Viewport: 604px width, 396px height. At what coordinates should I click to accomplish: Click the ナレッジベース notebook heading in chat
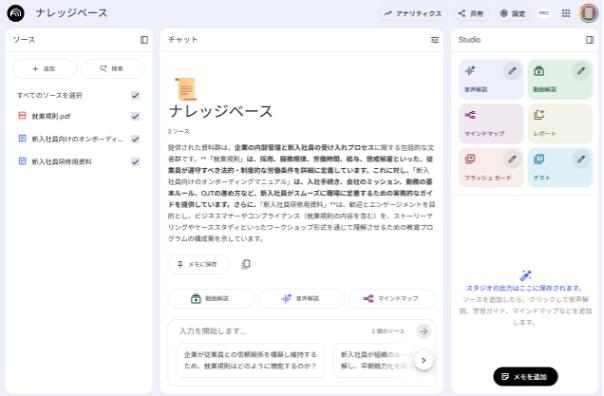221,112
